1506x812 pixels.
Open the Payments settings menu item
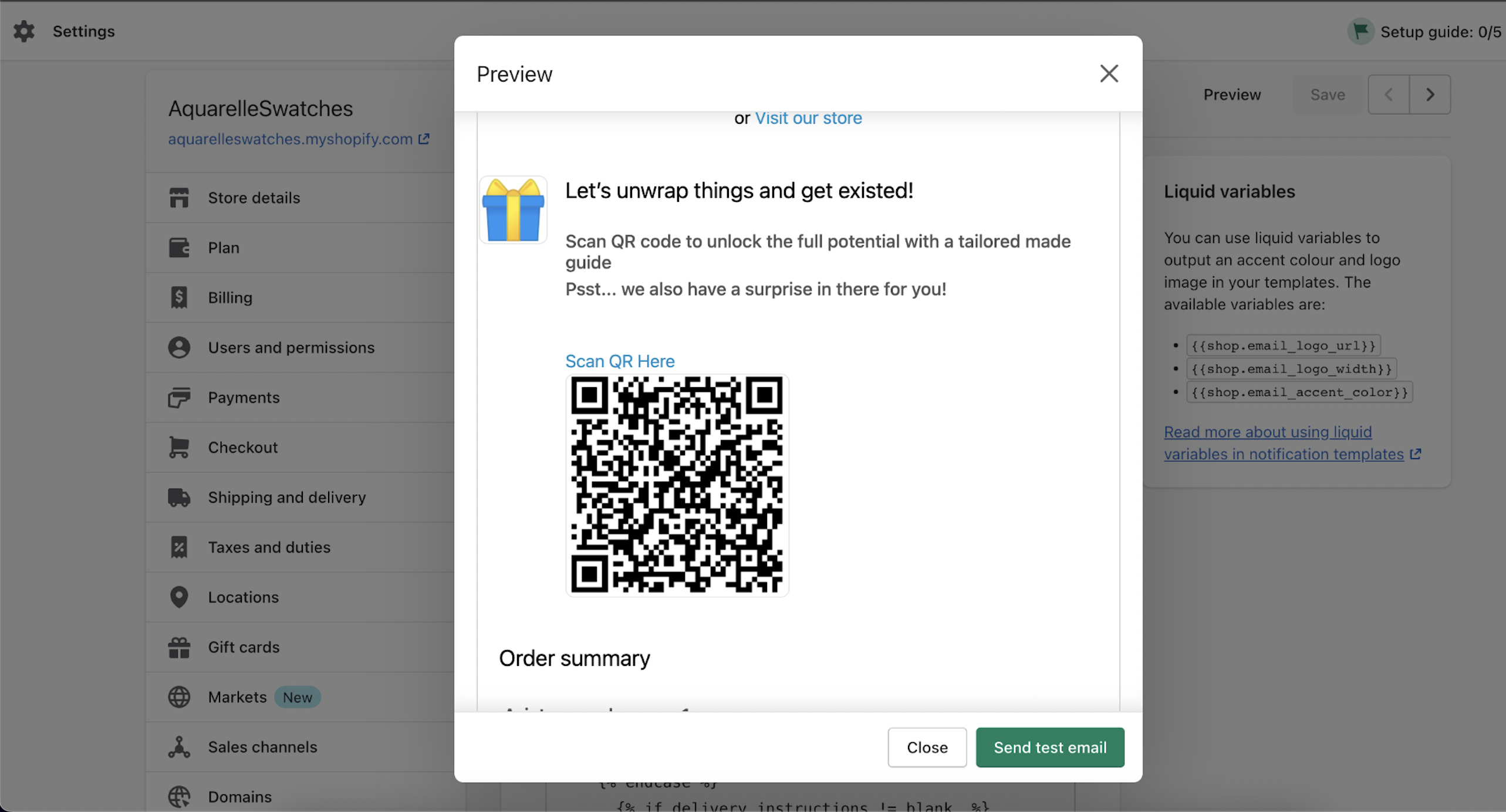(244, 397)
